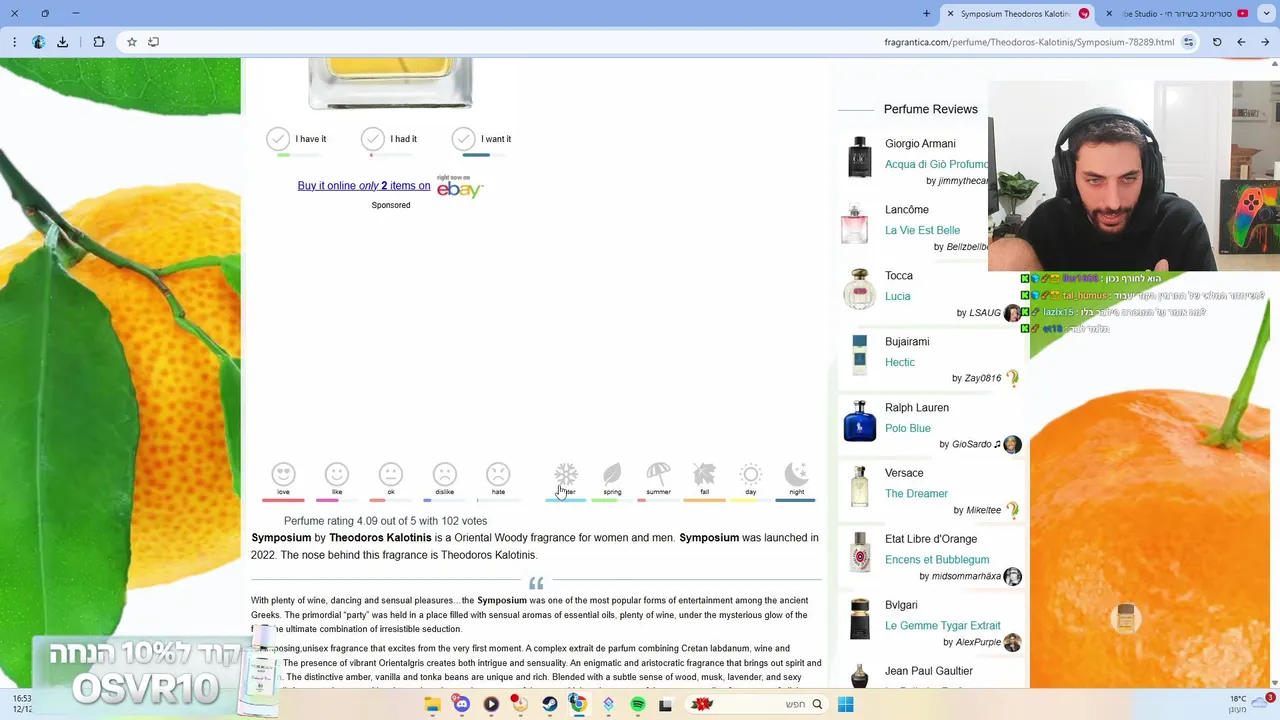The image size is (1280, 720).
Task: Open the Hectic review link by Bujairami
Action: (900, 363)
